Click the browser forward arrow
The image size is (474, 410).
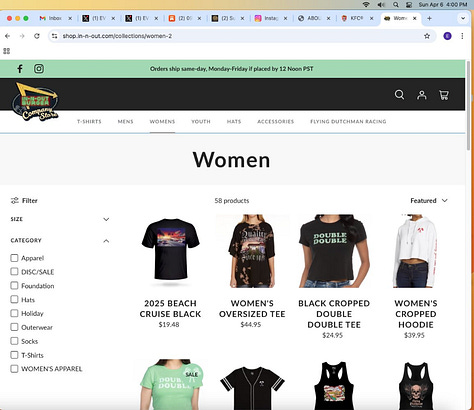click(x=22, y=36)
